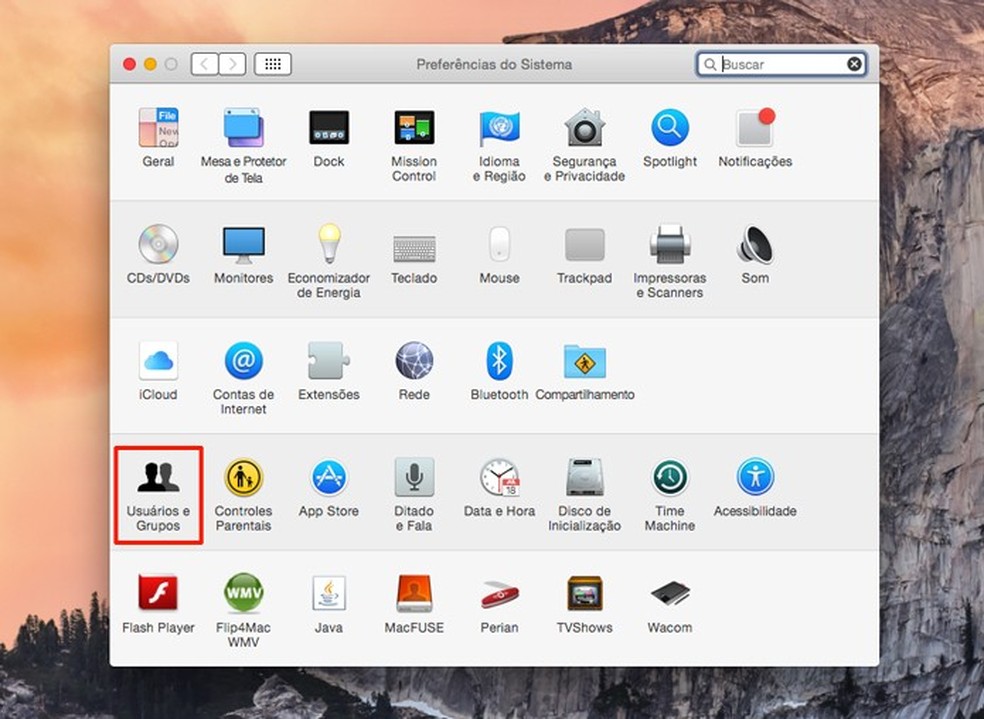Viewport: 984px width, 719px height.
Task: Click the Bluetooth preferences icon
Action: coord(499,361)
